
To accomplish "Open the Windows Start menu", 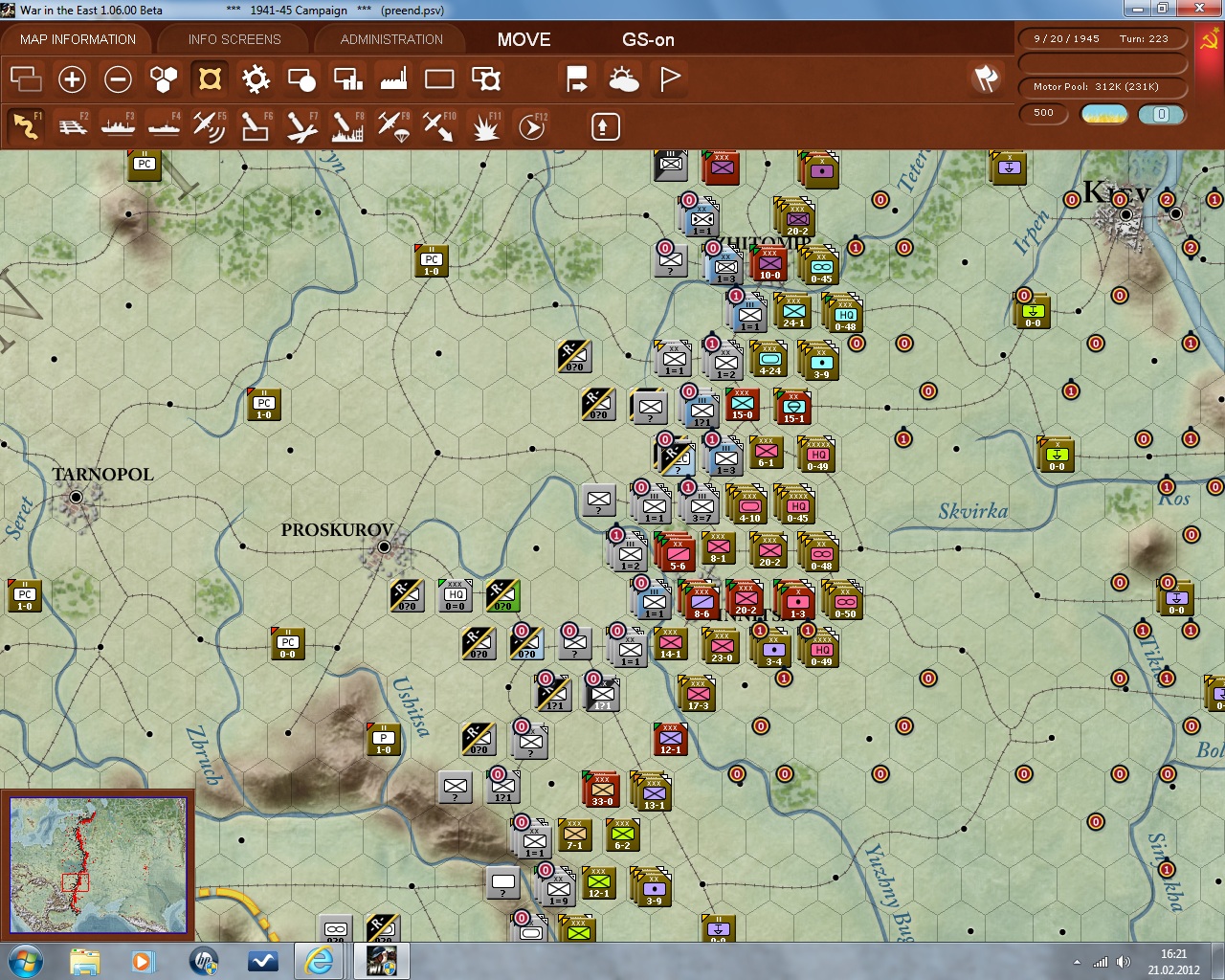I will (x=24, y=961).
